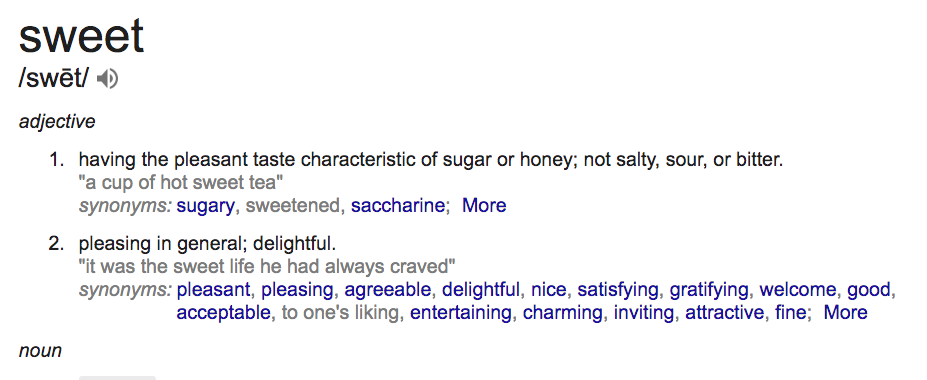Expand More synonyms for first definition
The width and height of the screenshot is (927, 380).
click(x=484, y=205)
